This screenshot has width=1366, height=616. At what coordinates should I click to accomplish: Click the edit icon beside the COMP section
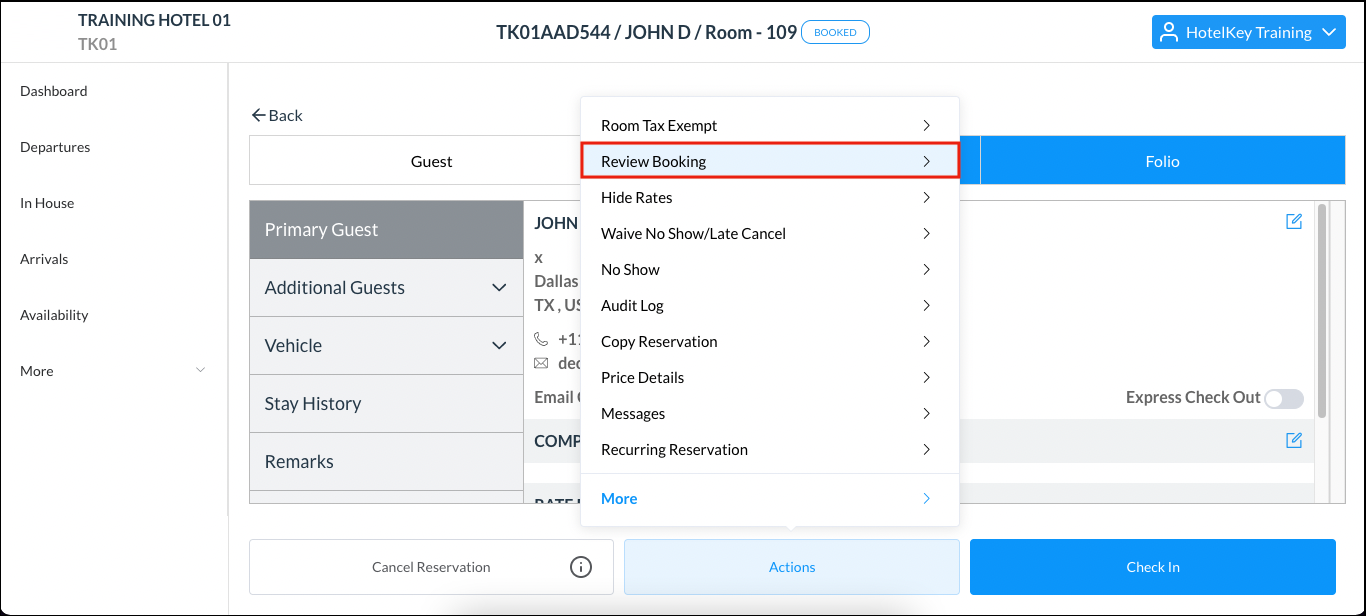point(1294,440)
